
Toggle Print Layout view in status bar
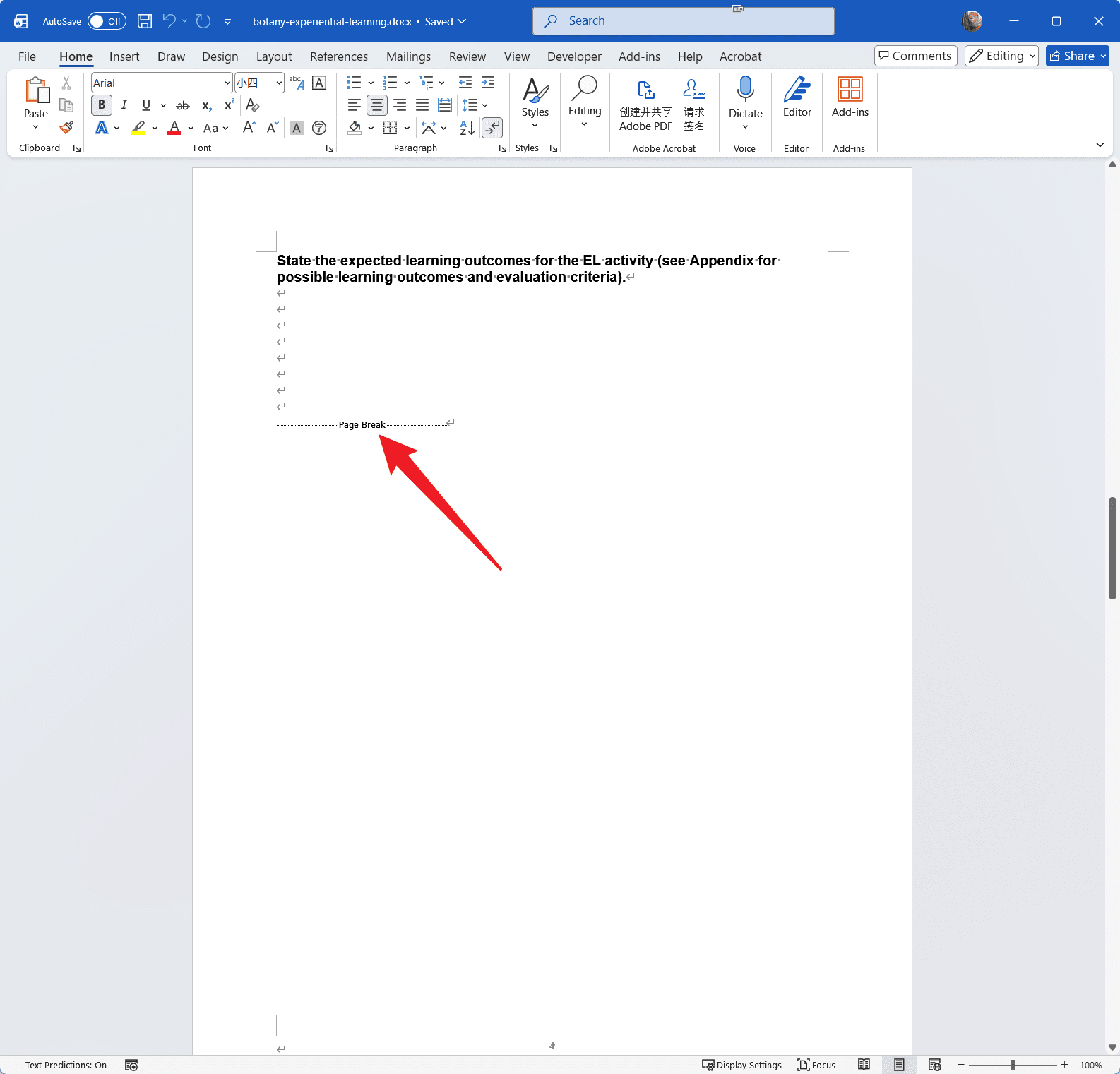tap(899, 1065)
